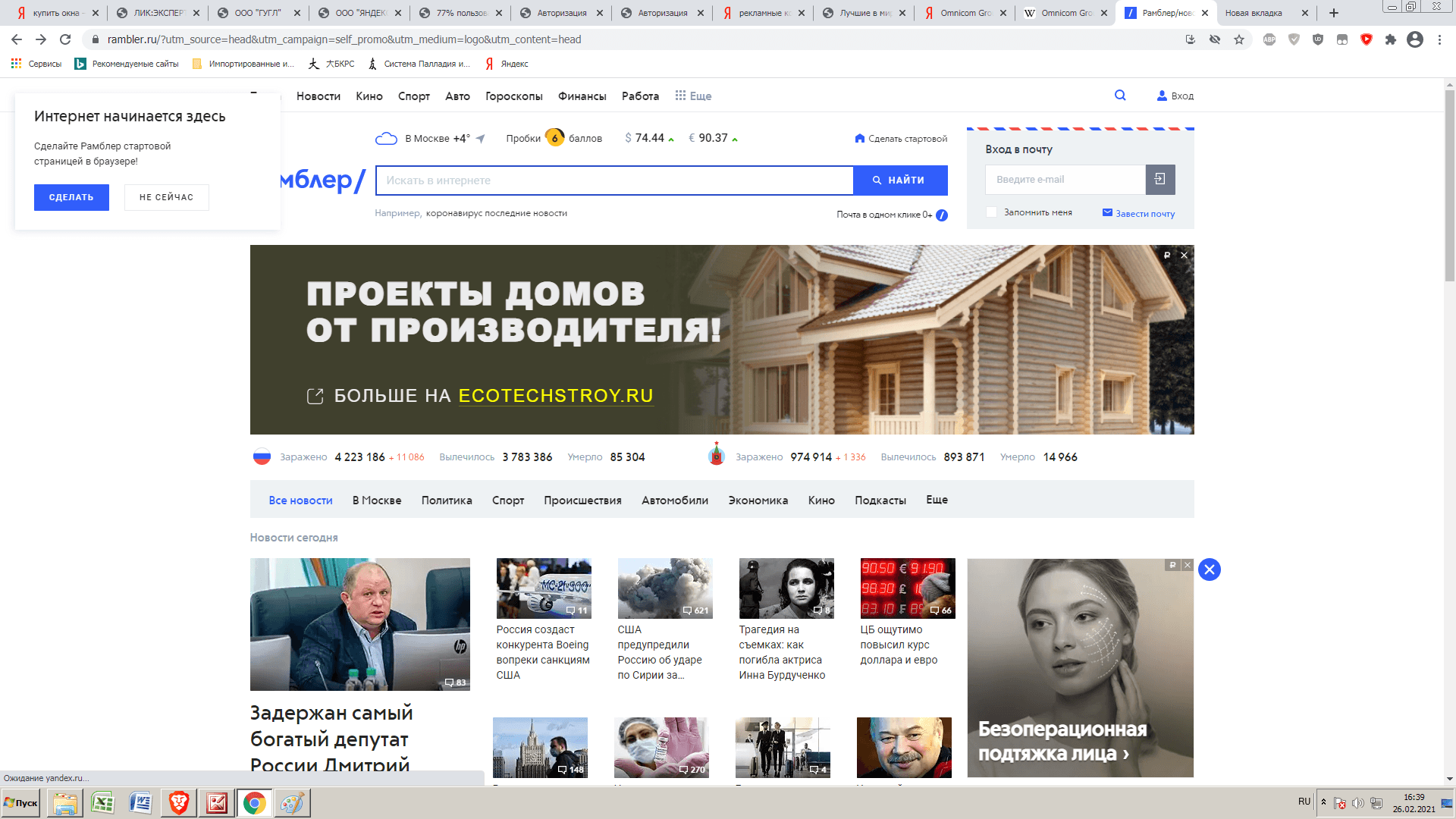Click 'Завести почту' link
The image size is (1456, 819).
(x=1144, y=214)
